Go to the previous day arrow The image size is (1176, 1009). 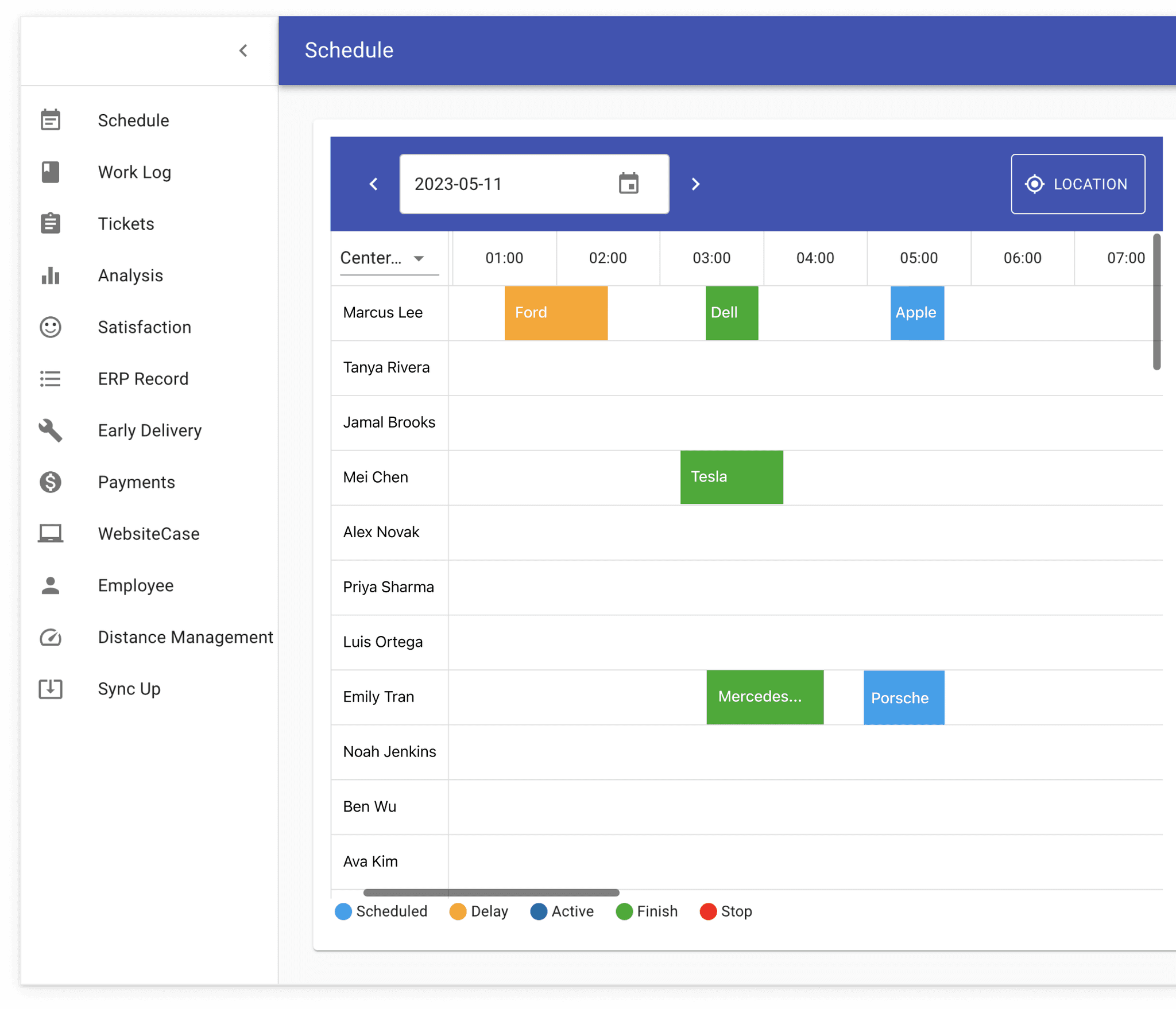point(374,184)
